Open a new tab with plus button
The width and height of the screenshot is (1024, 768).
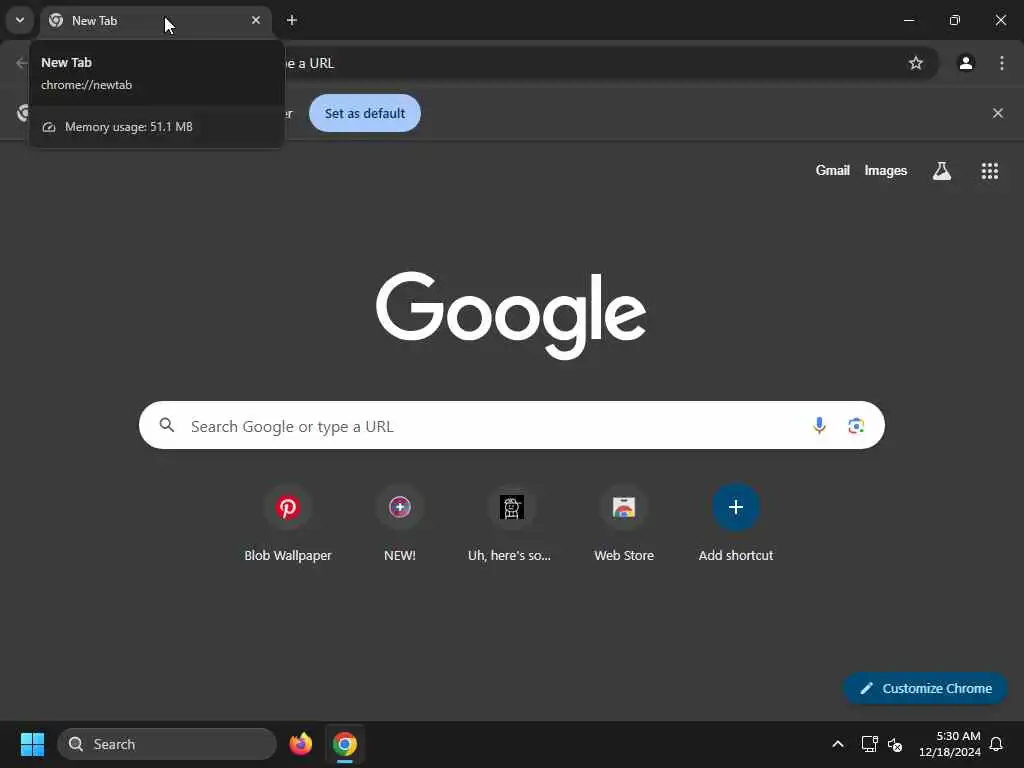[x=292, y=20]
